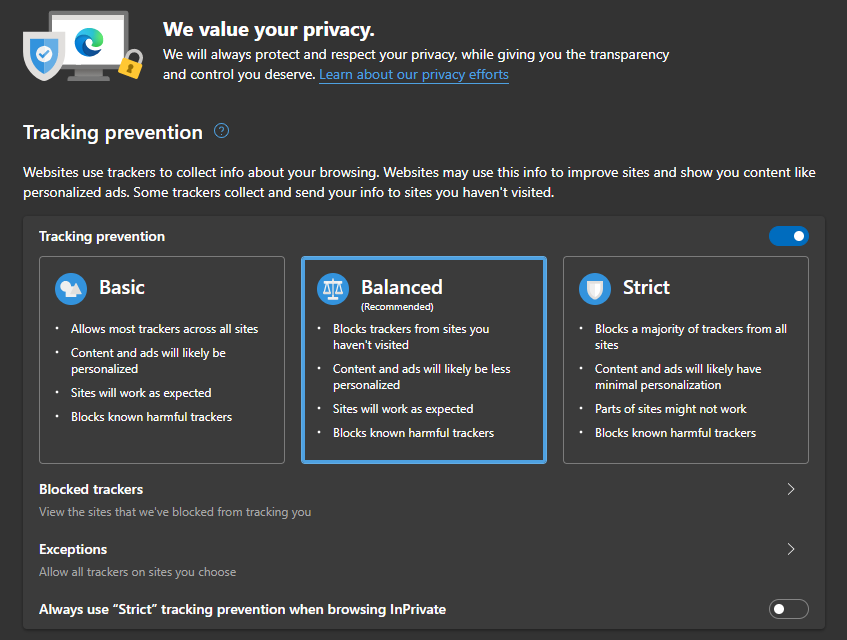
Task: Select the Strict tracking prevention card
Action: tap(686, 360)
